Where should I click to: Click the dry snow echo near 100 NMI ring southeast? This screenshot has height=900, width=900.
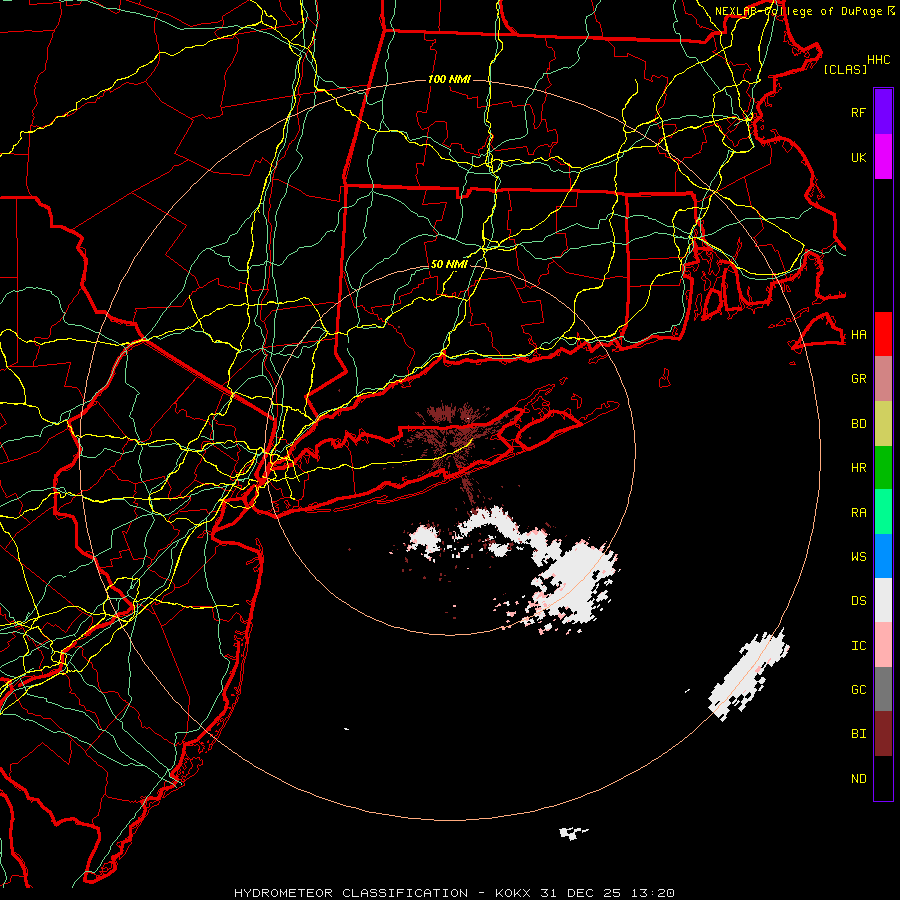click(748, 674)
